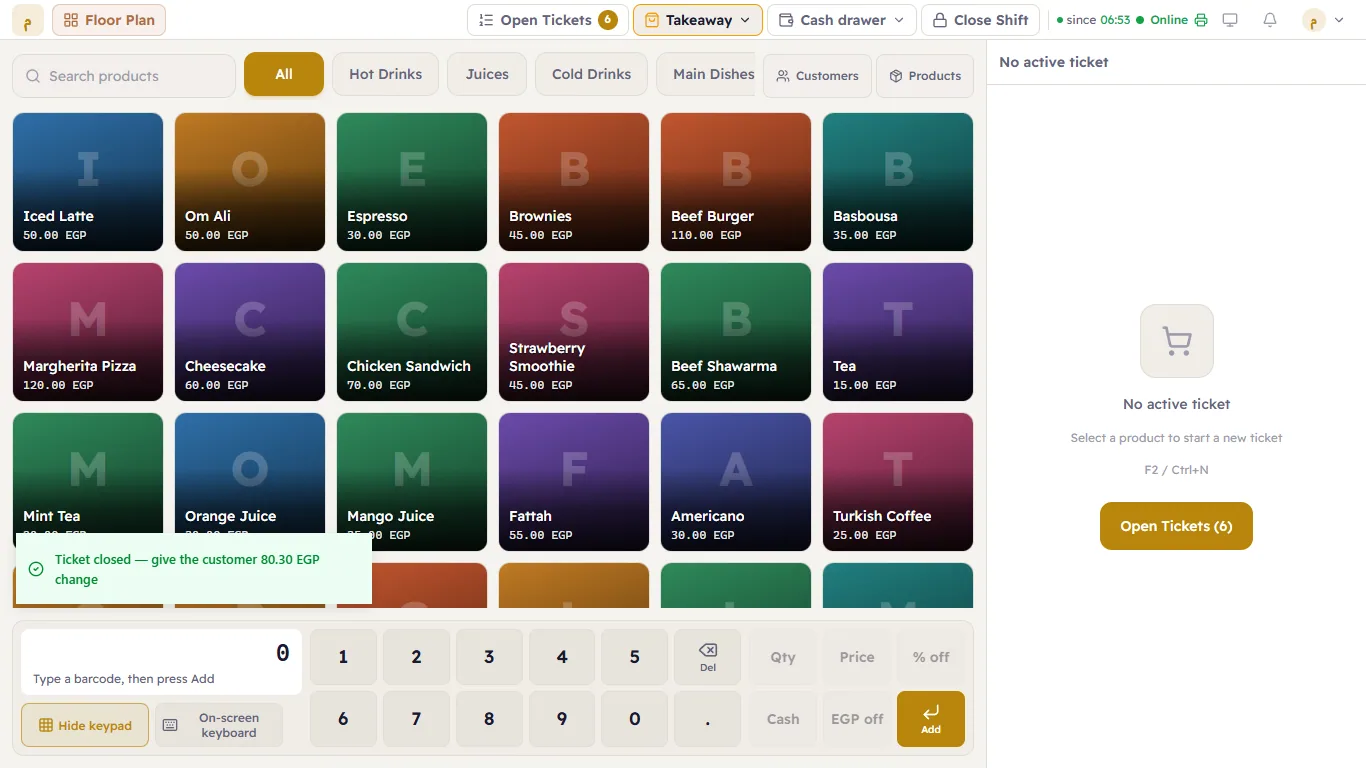Click the printer status icon

coord(1201,20)
